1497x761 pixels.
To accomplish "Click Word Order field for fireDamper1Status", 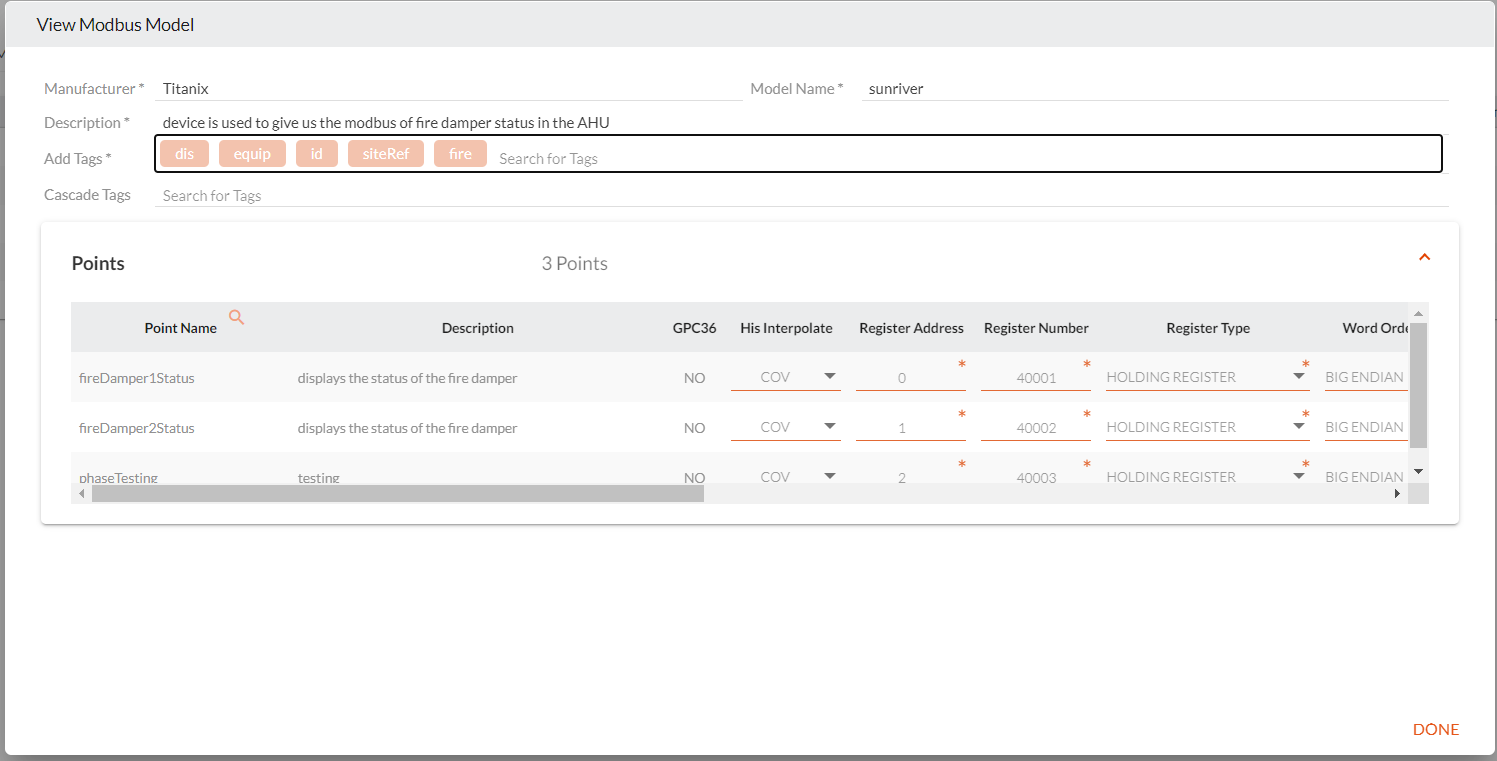I will tap(1366, 377).
